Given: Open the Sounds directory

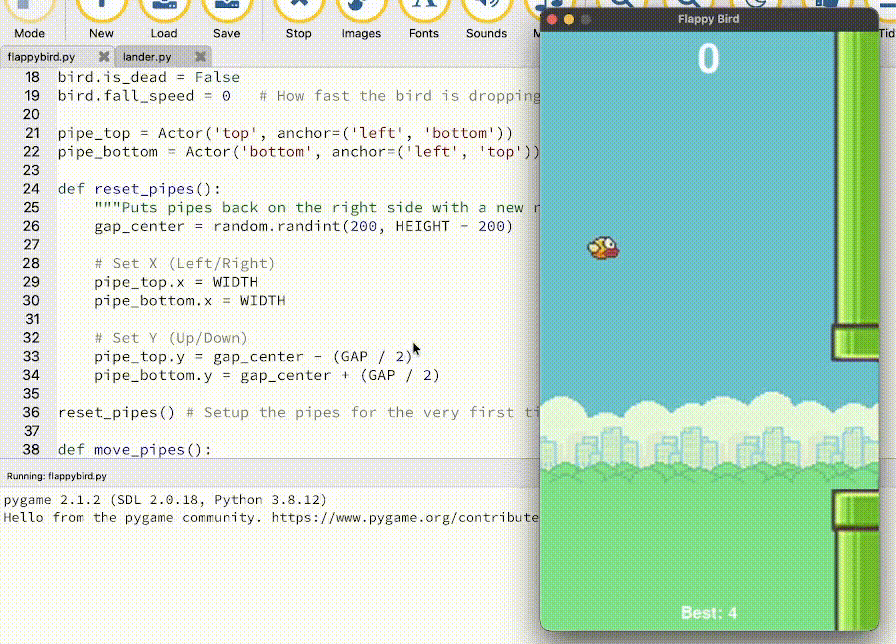Looking at the screenshot, I should coord(486,20).
